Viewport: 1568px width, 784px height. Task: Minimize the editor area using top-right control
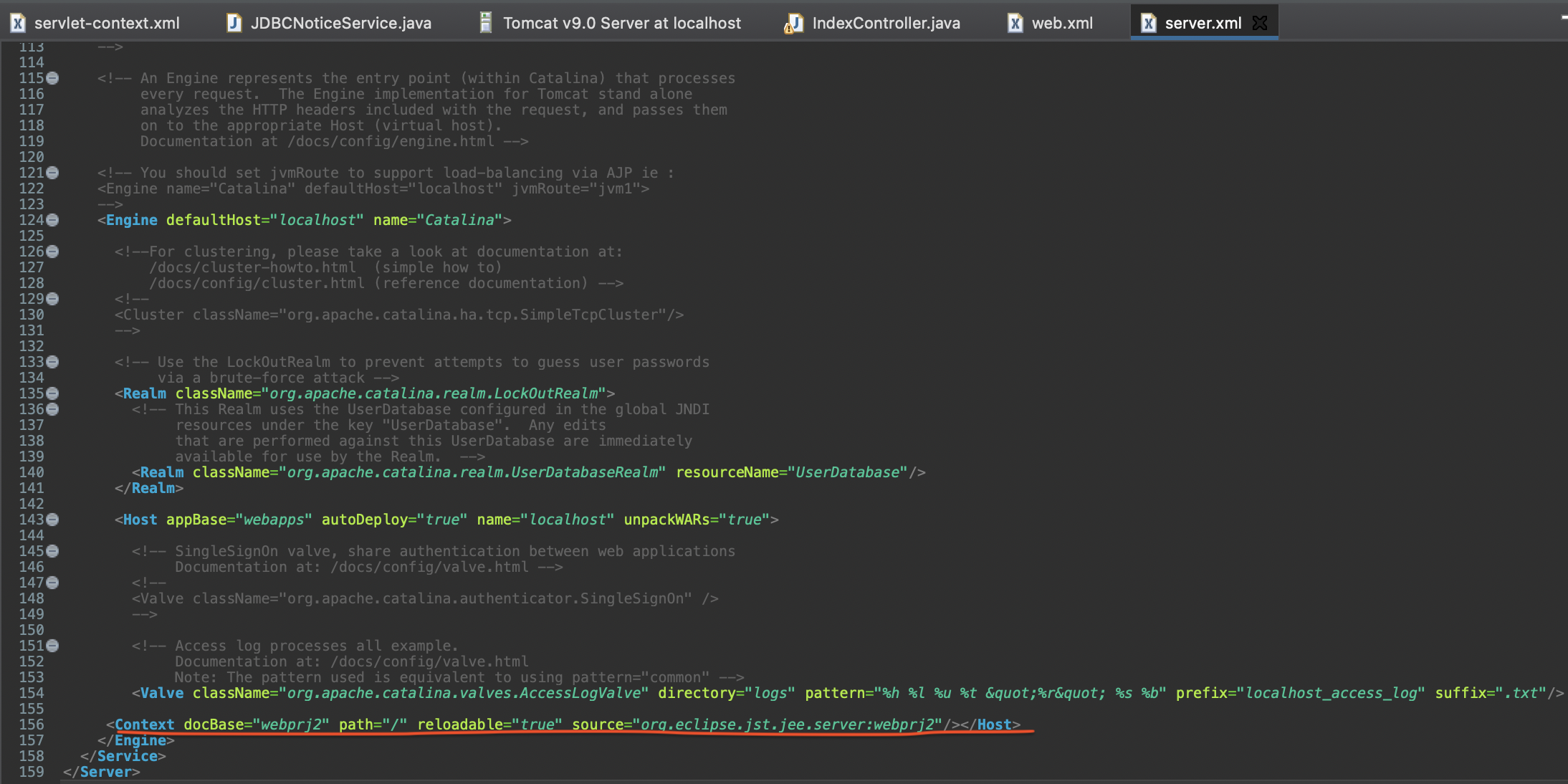tap(1564, 17)
